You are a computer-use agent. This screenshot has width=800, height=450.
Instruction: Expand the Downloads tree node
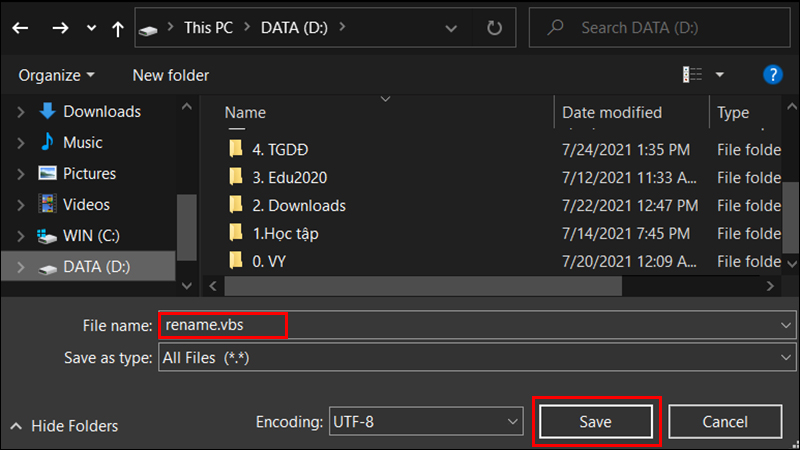click(20, 112)
